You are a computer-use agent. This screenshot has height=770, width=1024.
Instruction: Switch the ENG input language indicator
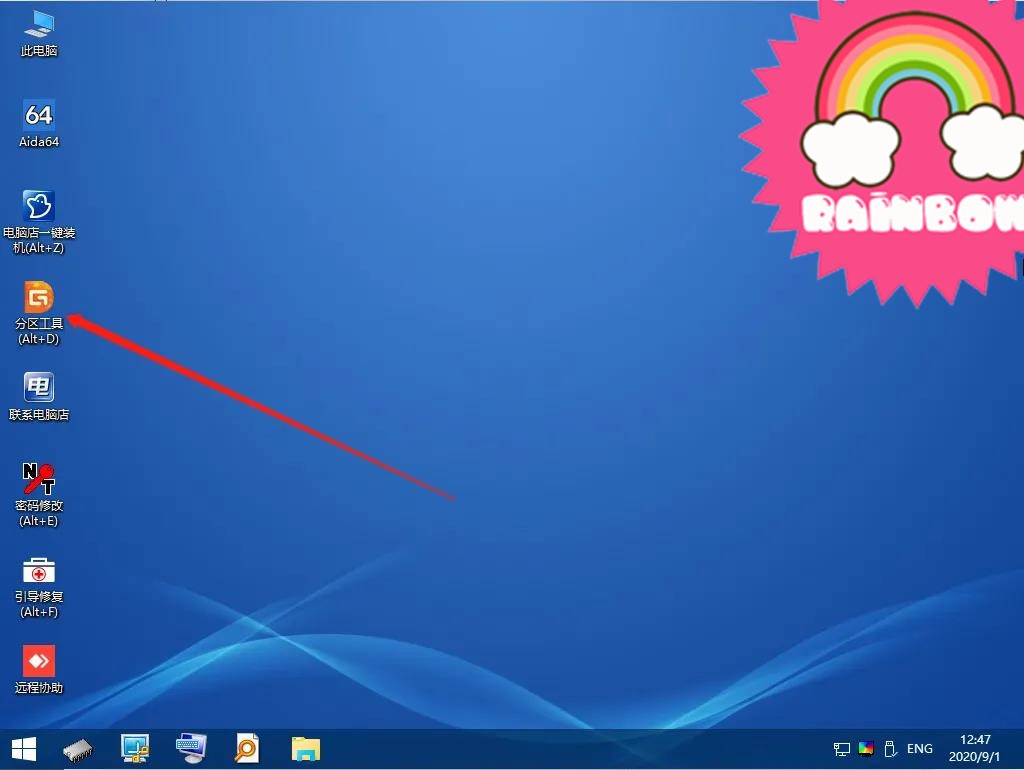919,748
